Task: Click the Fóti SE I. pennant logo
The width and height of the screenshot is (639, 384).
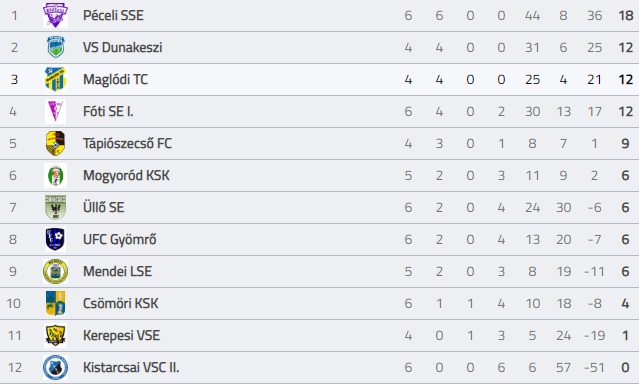Action: point(55,111)
